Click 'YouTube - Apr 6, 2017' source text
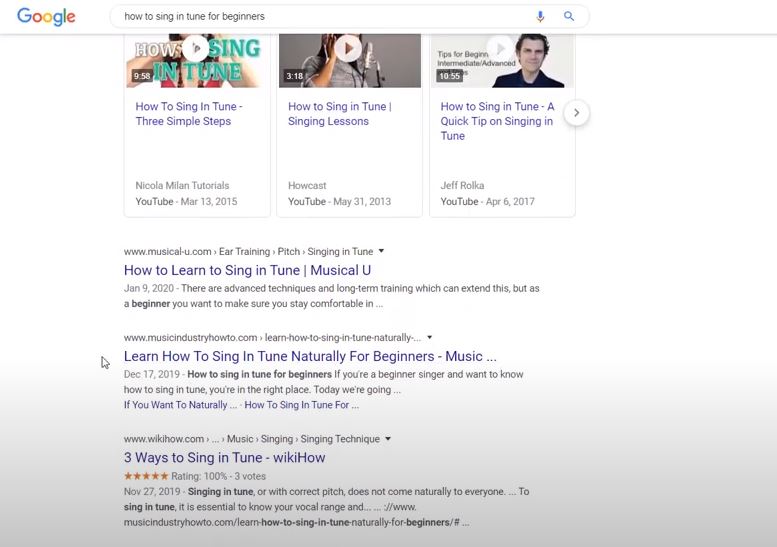The width and height of the screenshot is (777, 547). point(488,202)
